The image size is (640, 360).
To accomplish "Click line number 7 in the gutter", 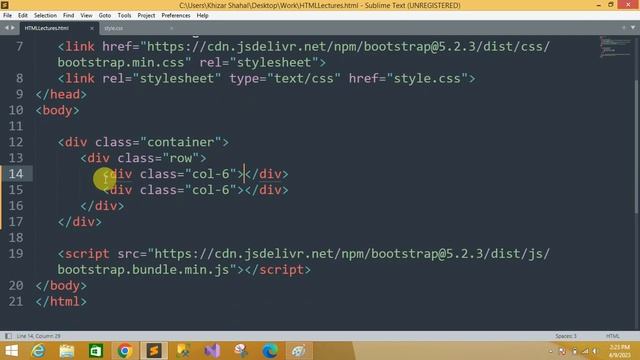I will [x=19, y=47].
